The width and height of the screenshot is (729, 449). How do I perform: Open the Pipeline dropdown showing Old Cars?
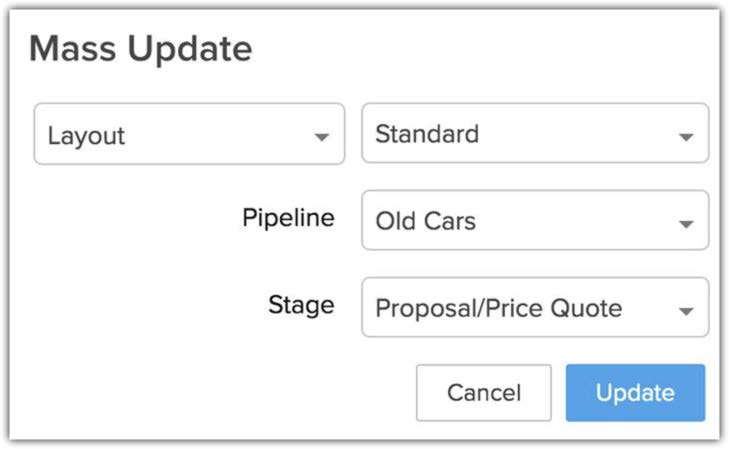click(534, 221)
